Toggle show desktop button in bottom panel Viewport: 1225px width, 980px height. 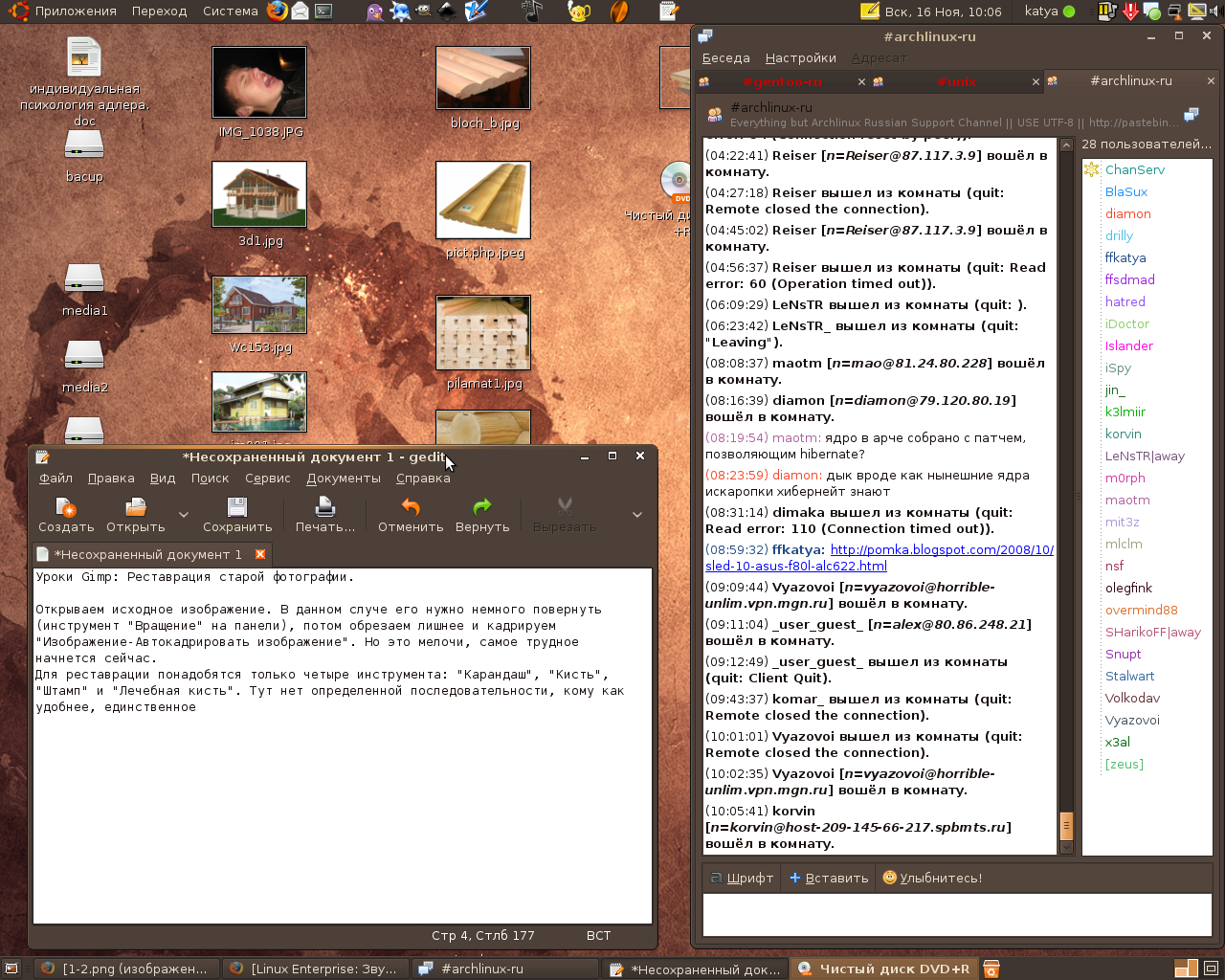(x=11, y=969)
